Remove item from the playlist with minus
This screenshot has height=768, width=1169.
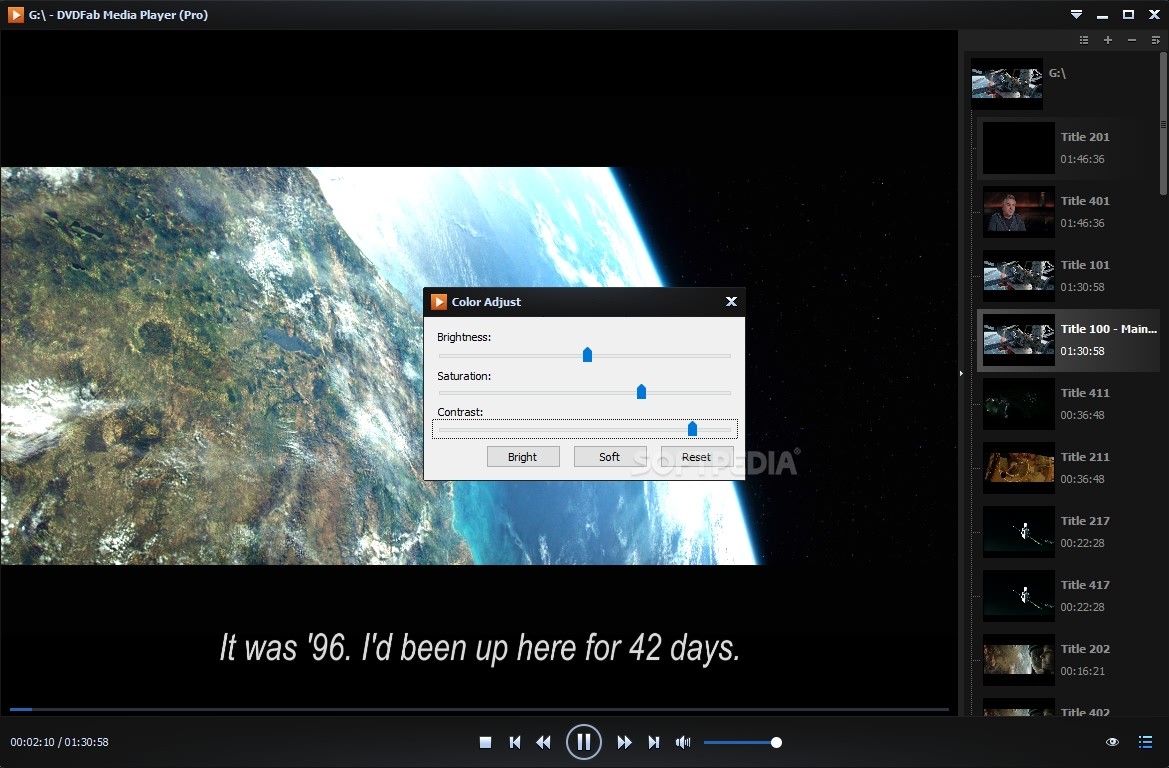point(1132,40)
